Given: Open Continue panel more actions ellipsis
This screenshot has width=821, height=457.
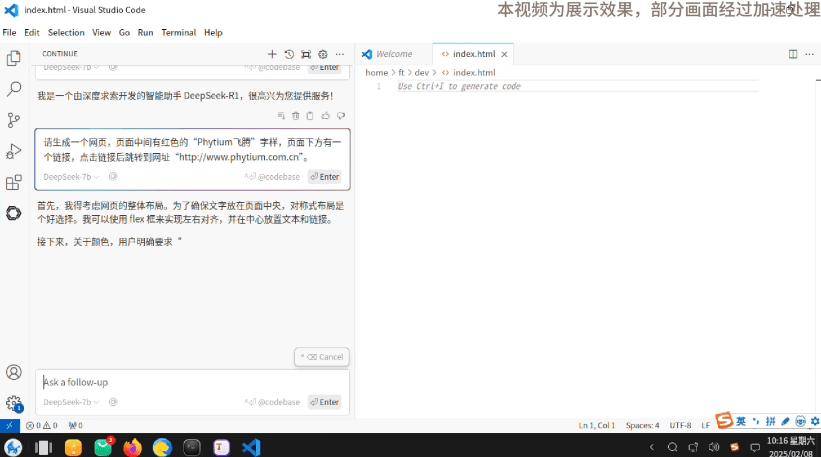Looking at the screenshot, I should click(x=340, y=54).
